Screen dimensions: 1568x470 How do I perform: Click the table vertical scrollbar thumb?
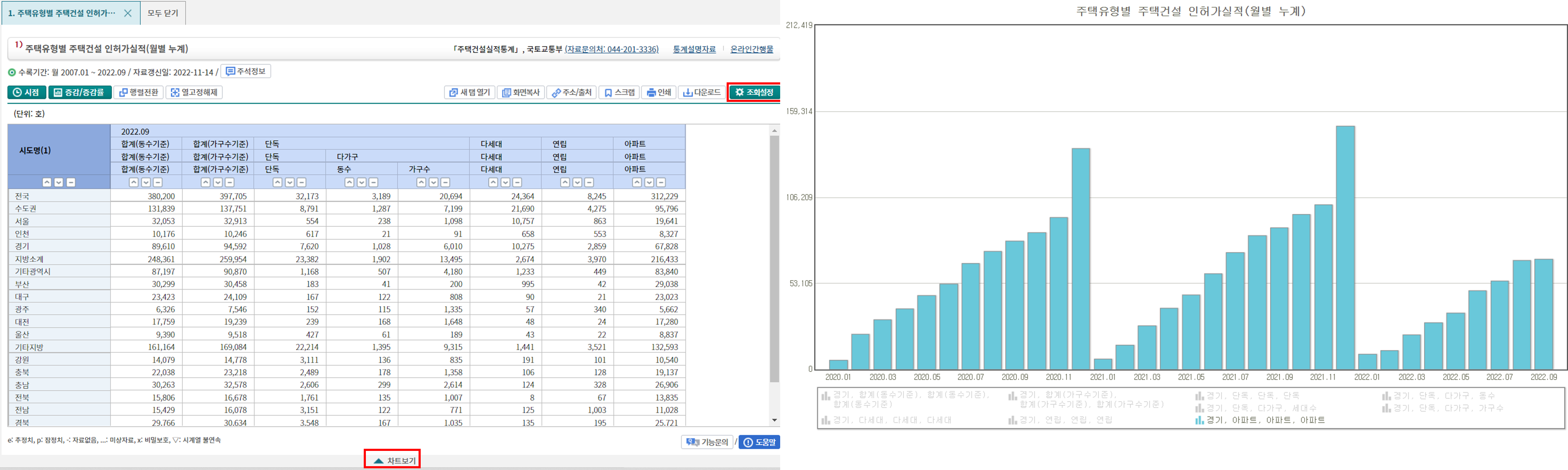click(774, 259)
